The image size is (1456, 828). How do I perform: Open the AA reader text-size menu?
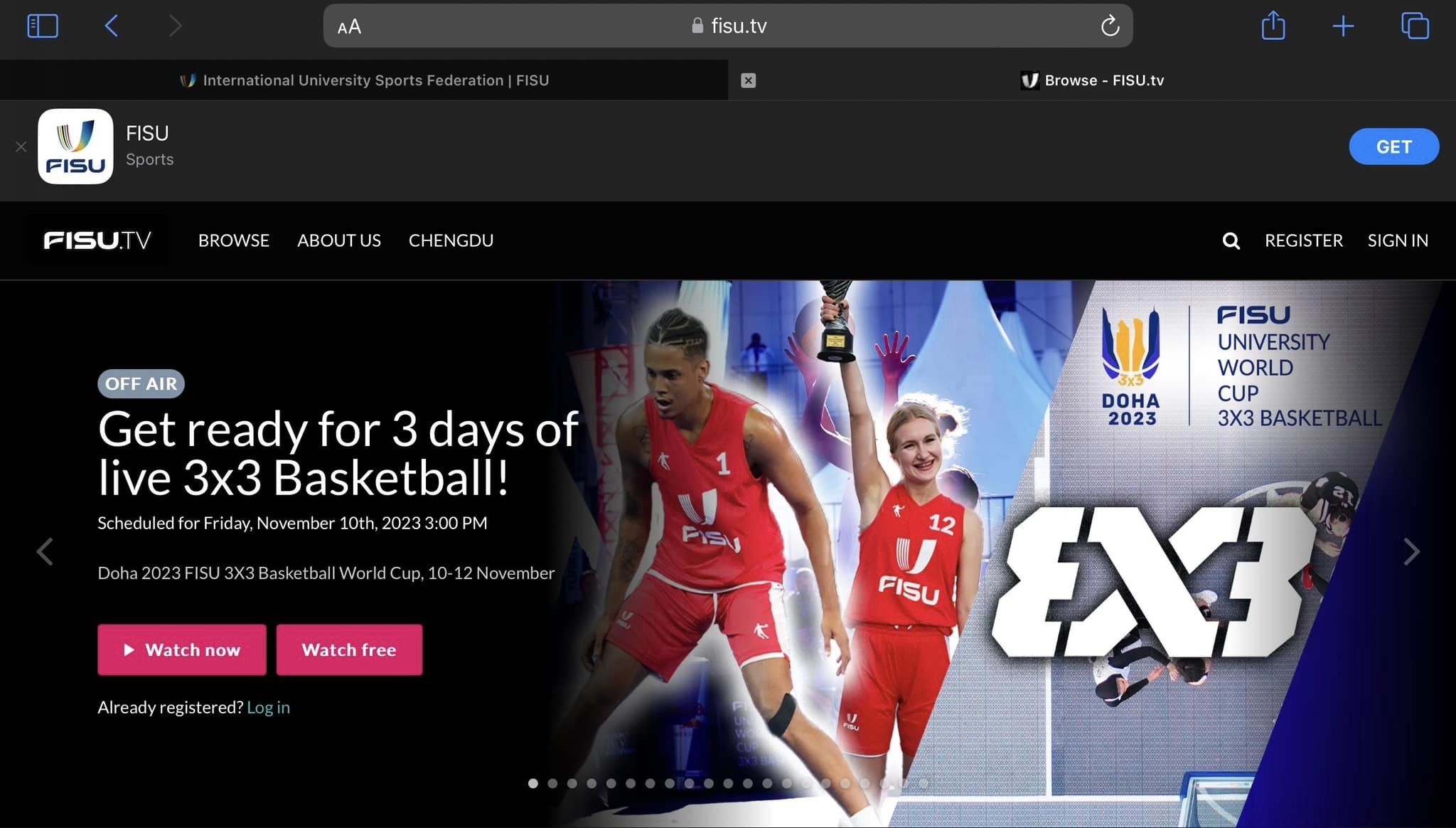[349, 27]
